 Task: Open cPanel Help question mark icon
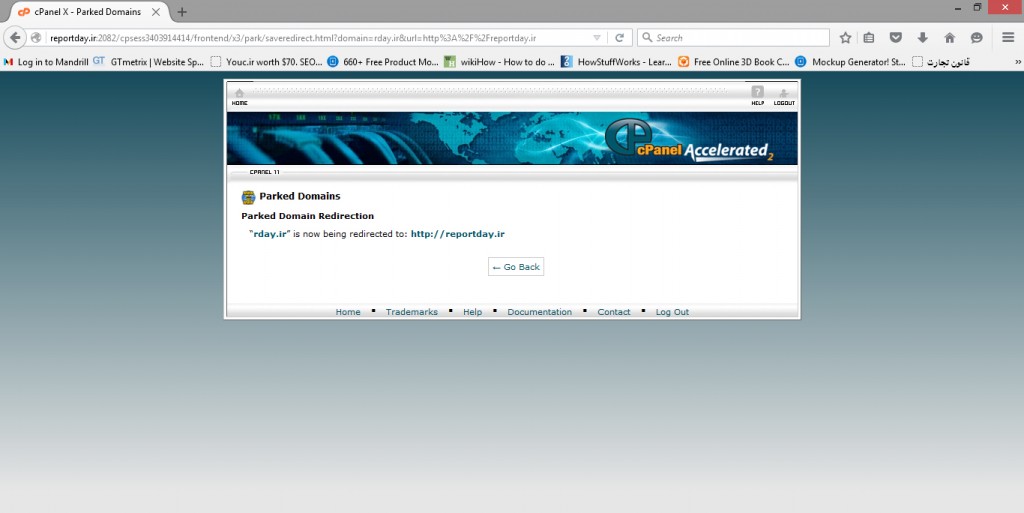click(757, 95)
